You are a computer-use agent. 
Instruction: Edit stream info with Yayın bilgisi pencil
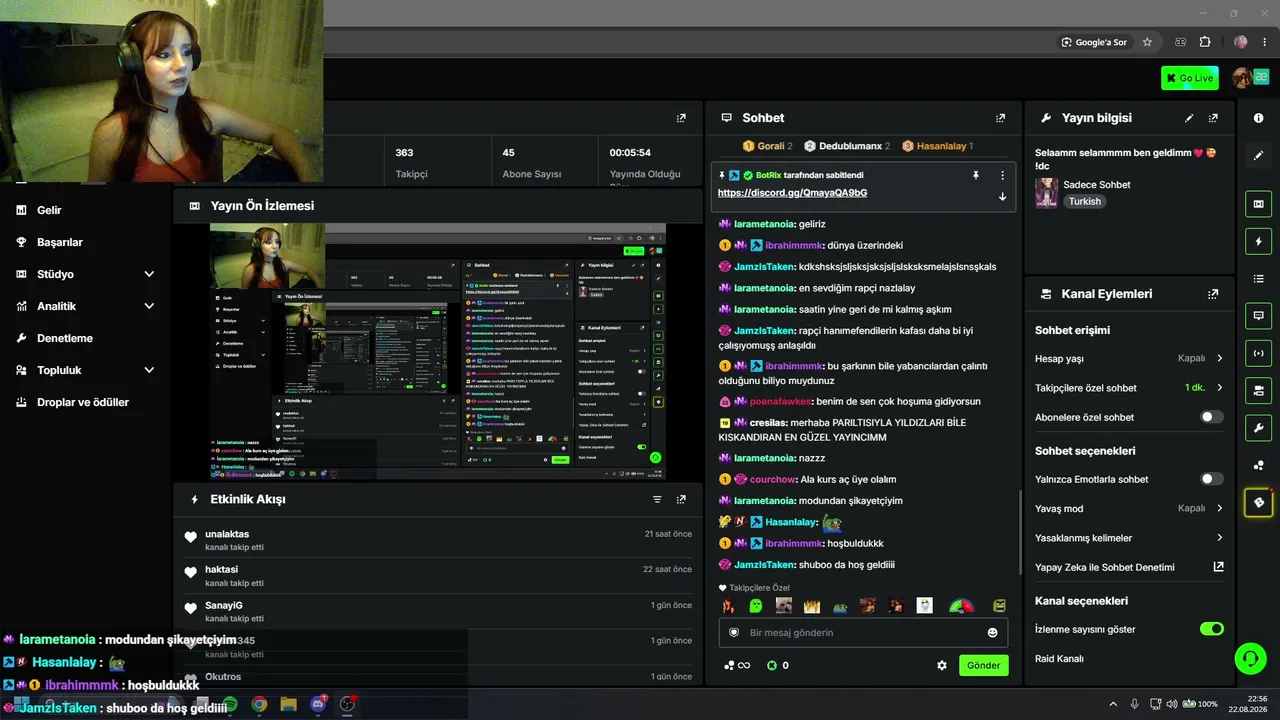point(1189,118)
